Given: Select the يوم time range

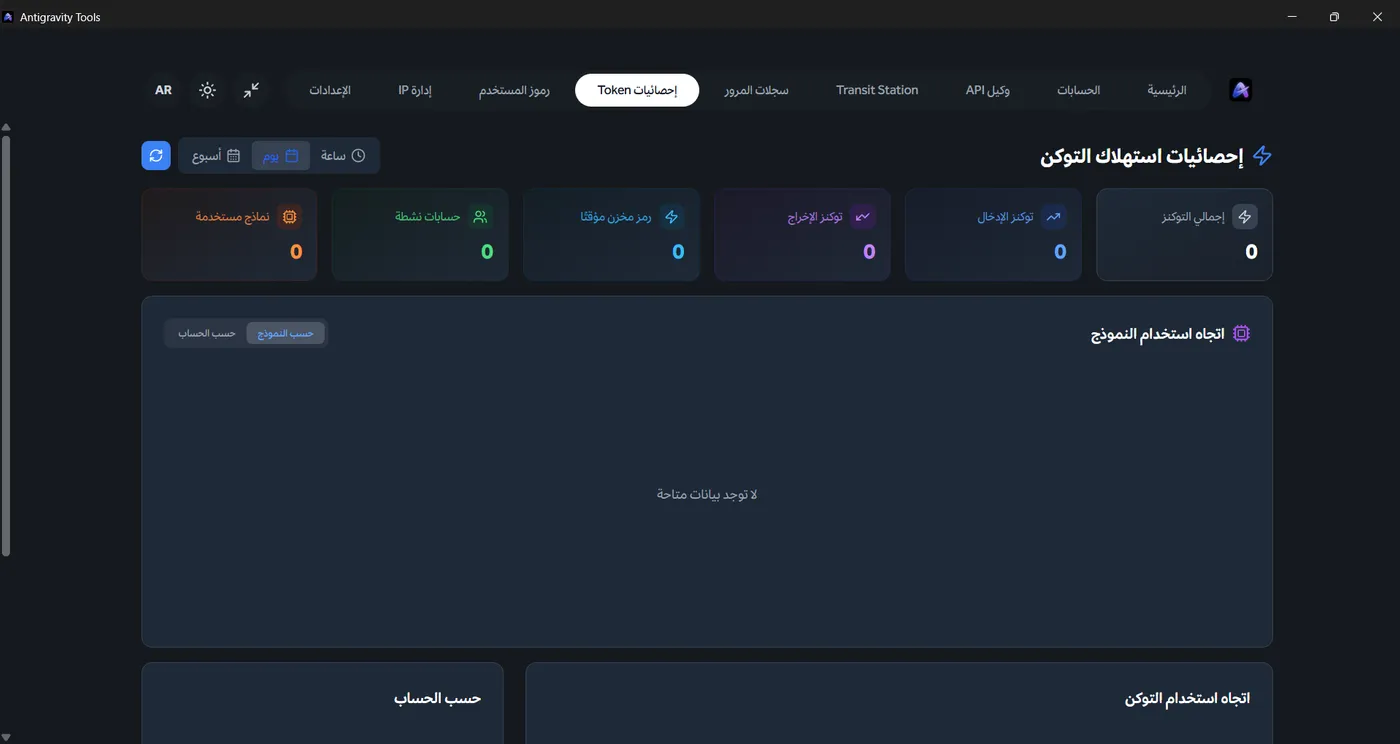Looking at the screenshot, I should [x=281, y=155].
